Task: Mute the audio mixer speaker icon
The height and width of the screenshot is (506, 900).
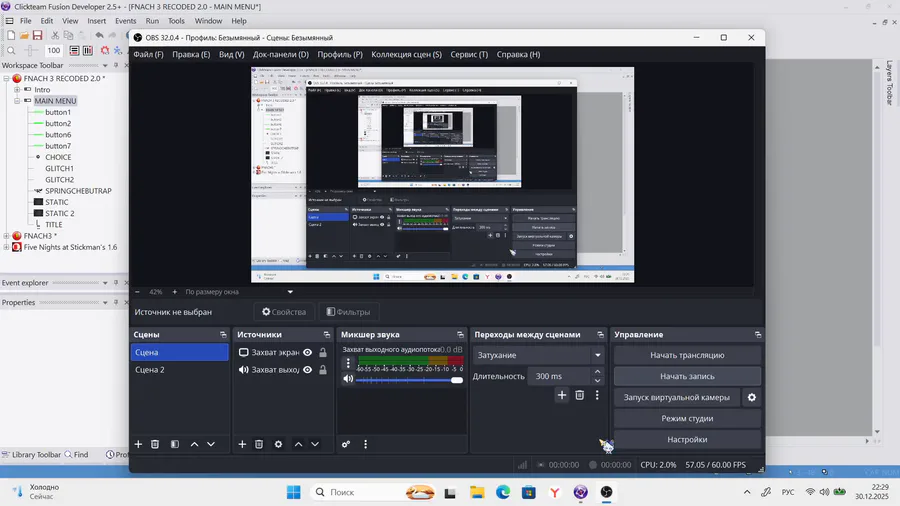Action: click(x=348, y=379)
